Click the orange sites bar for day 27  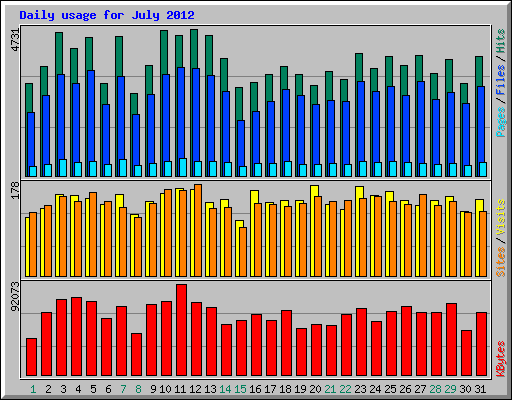[423, 235]
